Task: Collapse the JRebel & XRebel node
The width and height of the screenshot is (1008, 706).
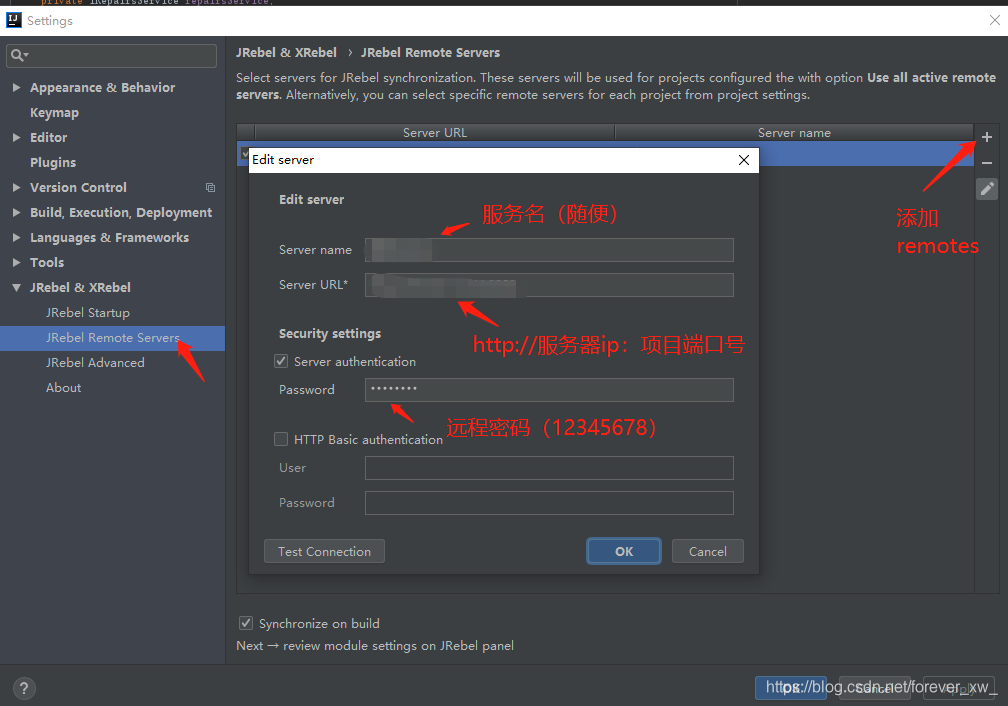Action: click(17, 287)
